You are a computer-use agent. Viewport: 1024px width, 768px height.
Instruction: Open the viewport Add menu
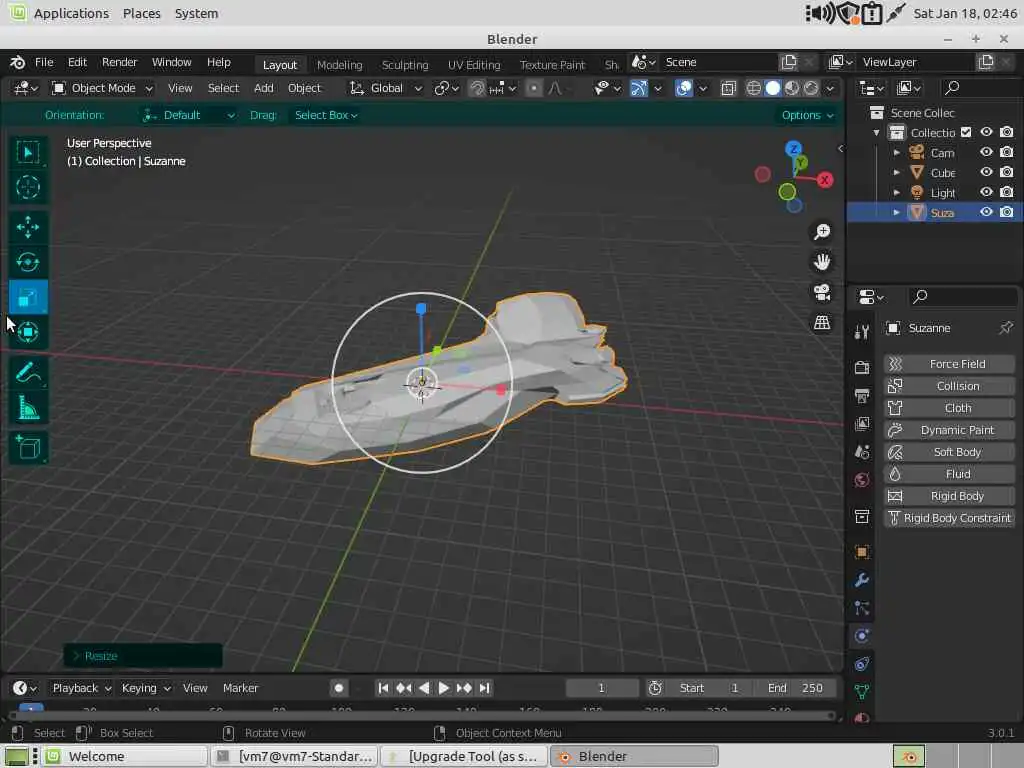263,88
